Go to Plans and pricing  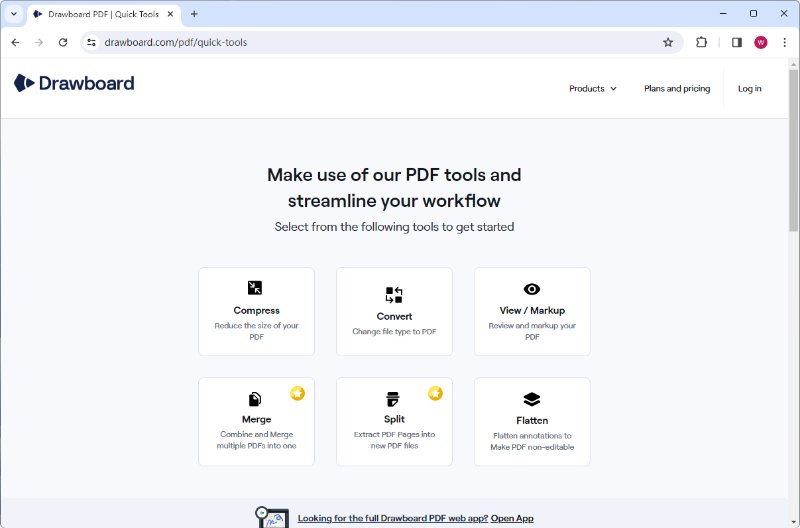pyautogui.click(x=677, y=88)
